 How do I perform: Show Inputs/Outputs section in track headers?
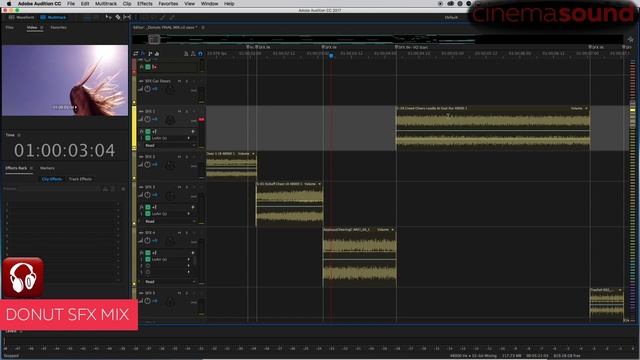(136, 53)
